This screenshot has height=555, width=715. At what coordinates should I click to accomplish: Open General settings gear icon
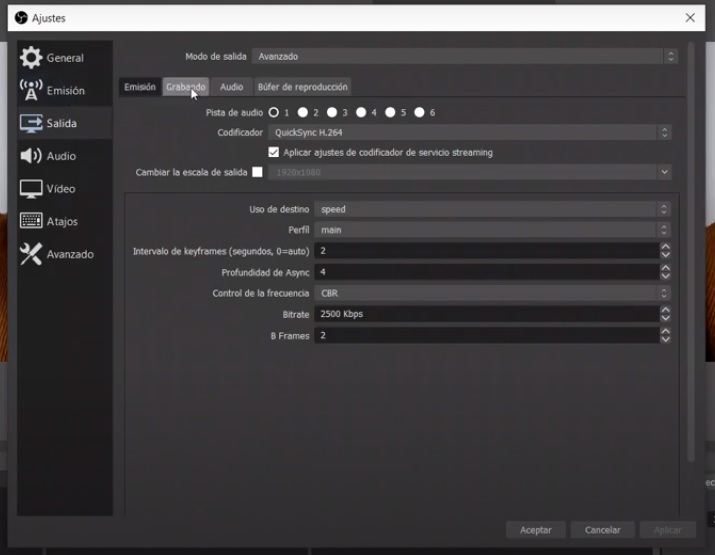coord(31,58)
